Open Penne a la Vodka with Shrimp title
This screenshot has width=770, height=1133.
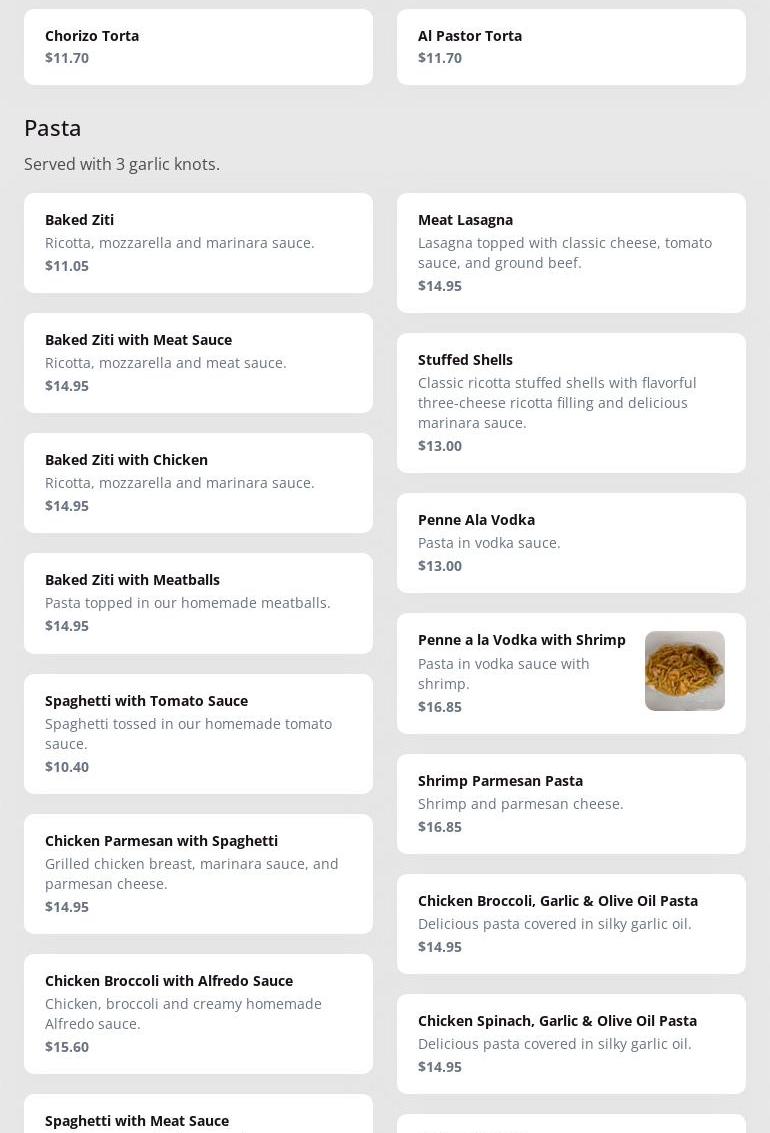pos(521,640)
